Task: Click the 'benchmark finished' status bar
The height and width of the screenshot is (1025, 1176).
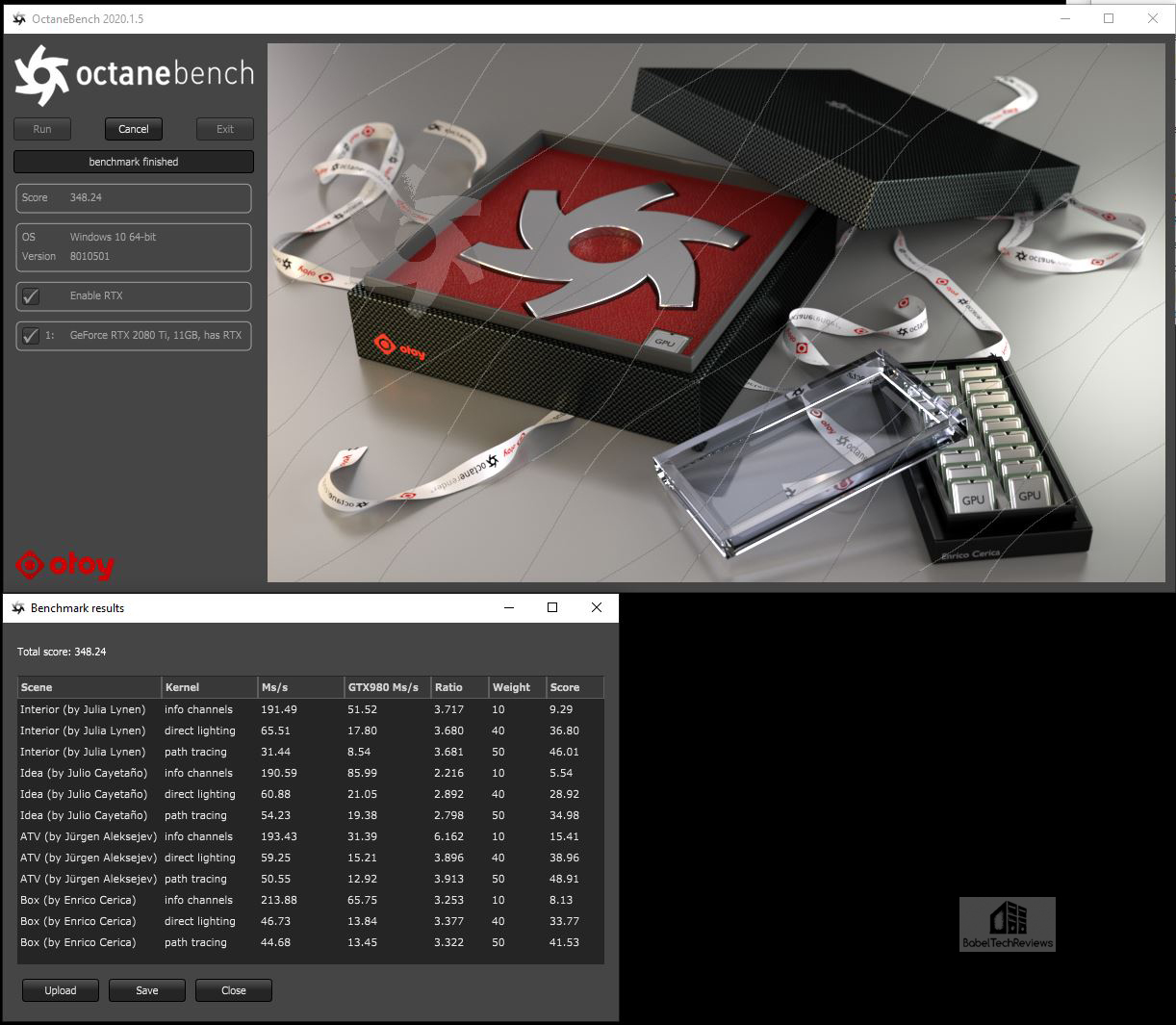Action: [134, 162]
